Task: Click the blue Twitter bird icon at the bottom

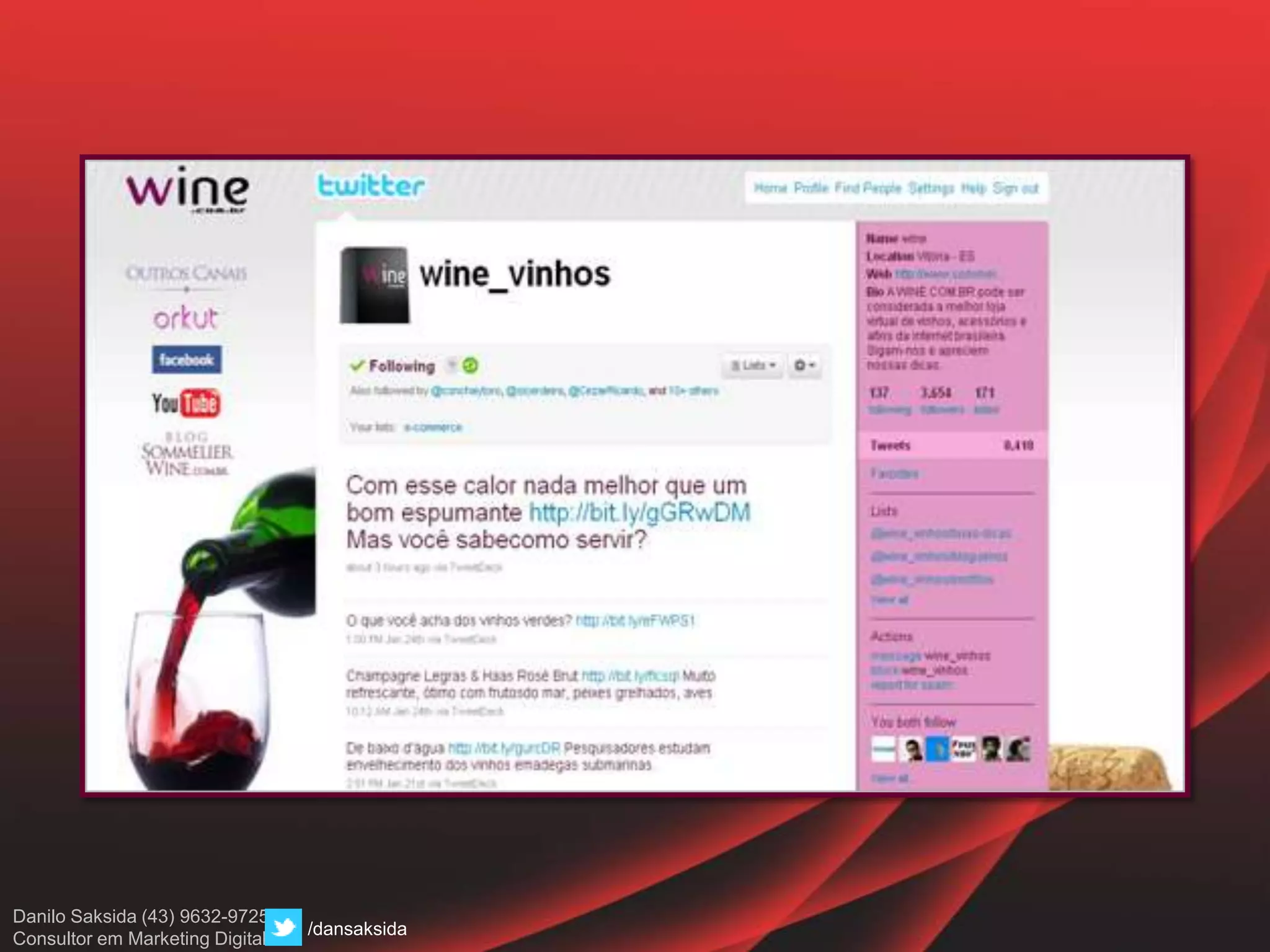Action: pos(283,927)
